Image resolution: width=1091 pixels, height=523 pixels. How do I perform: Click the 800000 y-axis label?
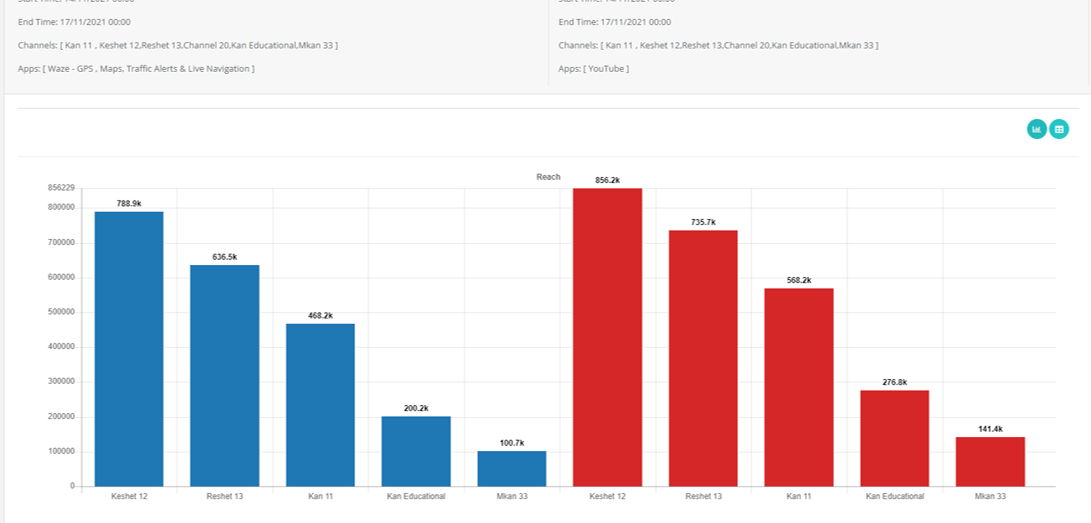coord(61,207)
